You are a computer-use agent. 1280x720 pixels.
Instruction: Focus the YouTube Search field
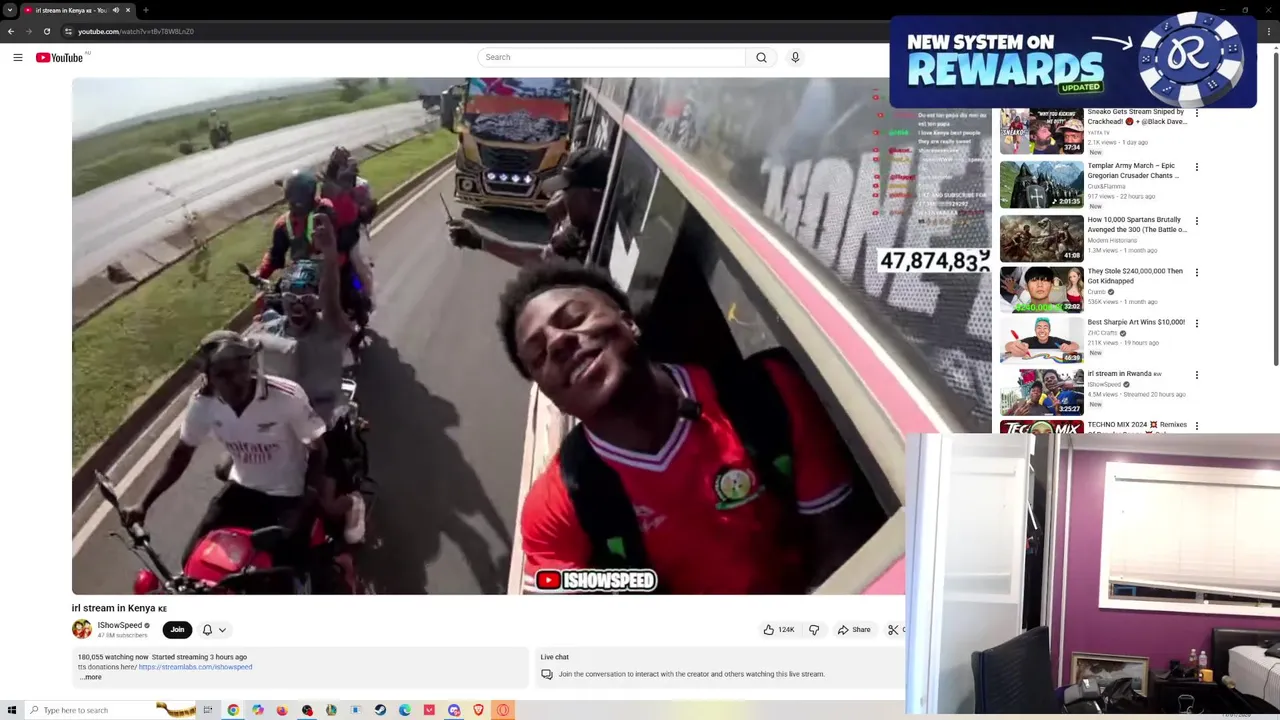[611, 57]
